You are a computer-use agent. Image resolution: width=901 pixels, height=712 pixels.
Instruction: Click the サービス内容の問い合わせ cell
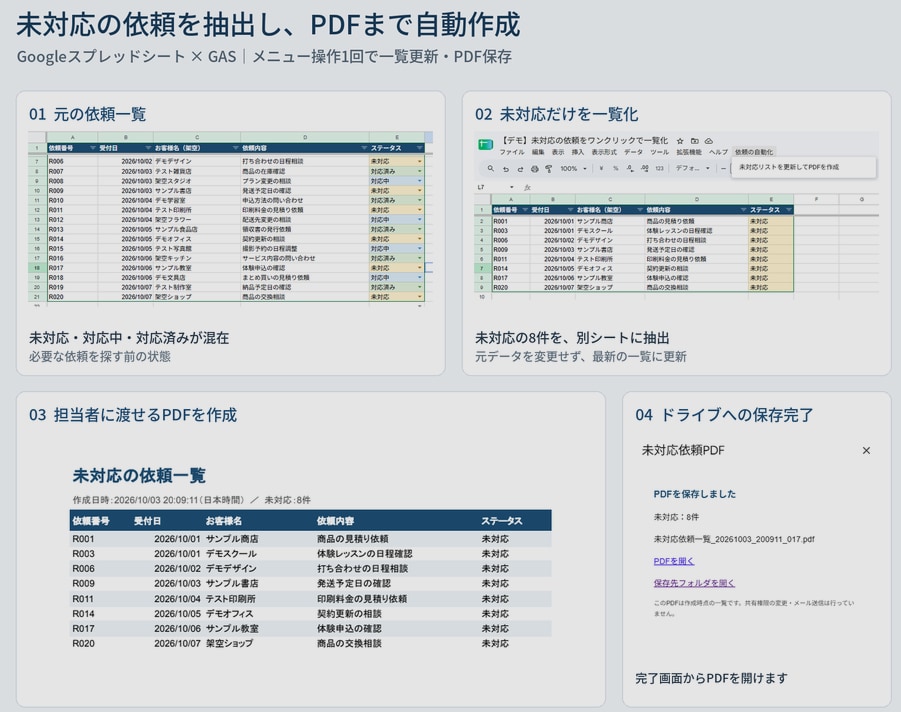point(305,259)
